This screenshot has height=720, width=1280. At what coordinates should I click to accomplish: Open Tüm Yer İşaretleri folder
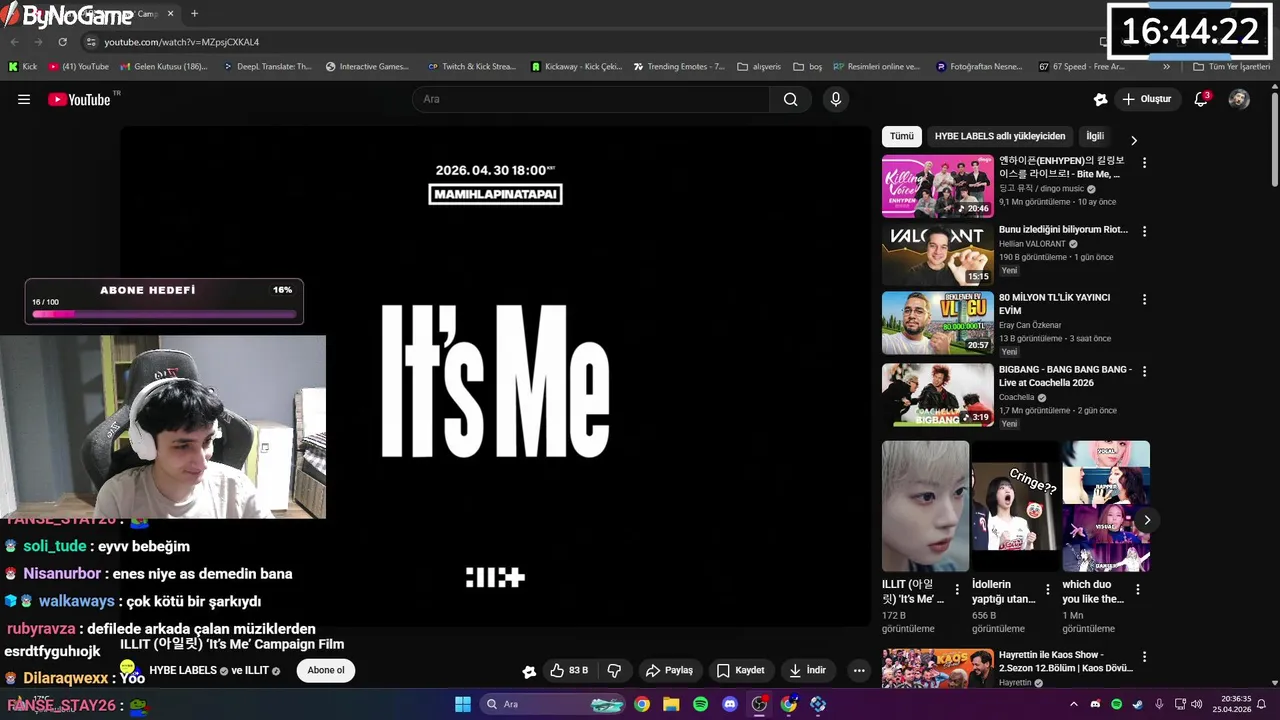click(1232, 67)
